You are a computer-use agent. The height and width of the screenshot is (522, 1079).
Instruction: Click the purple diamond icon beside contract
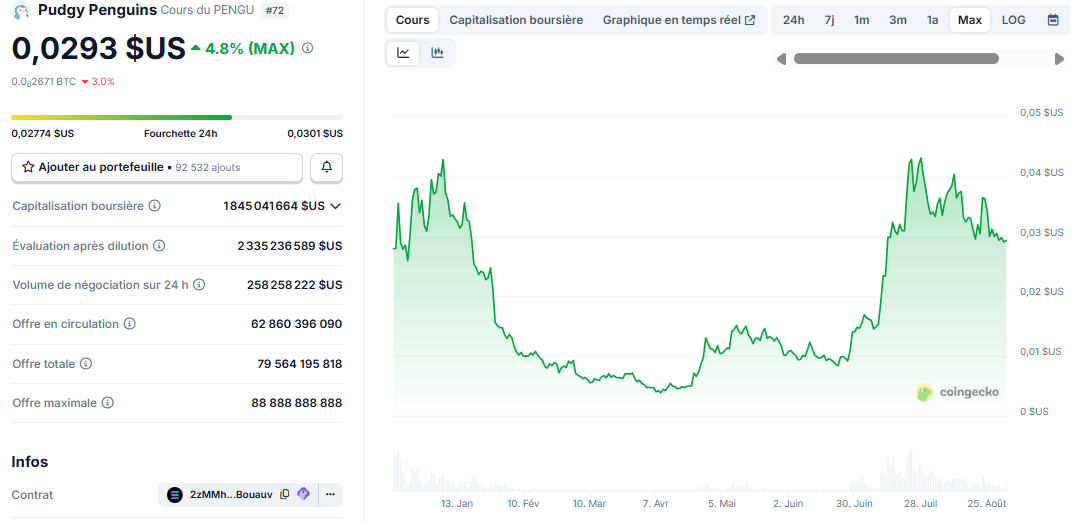[x=303, y=494]
